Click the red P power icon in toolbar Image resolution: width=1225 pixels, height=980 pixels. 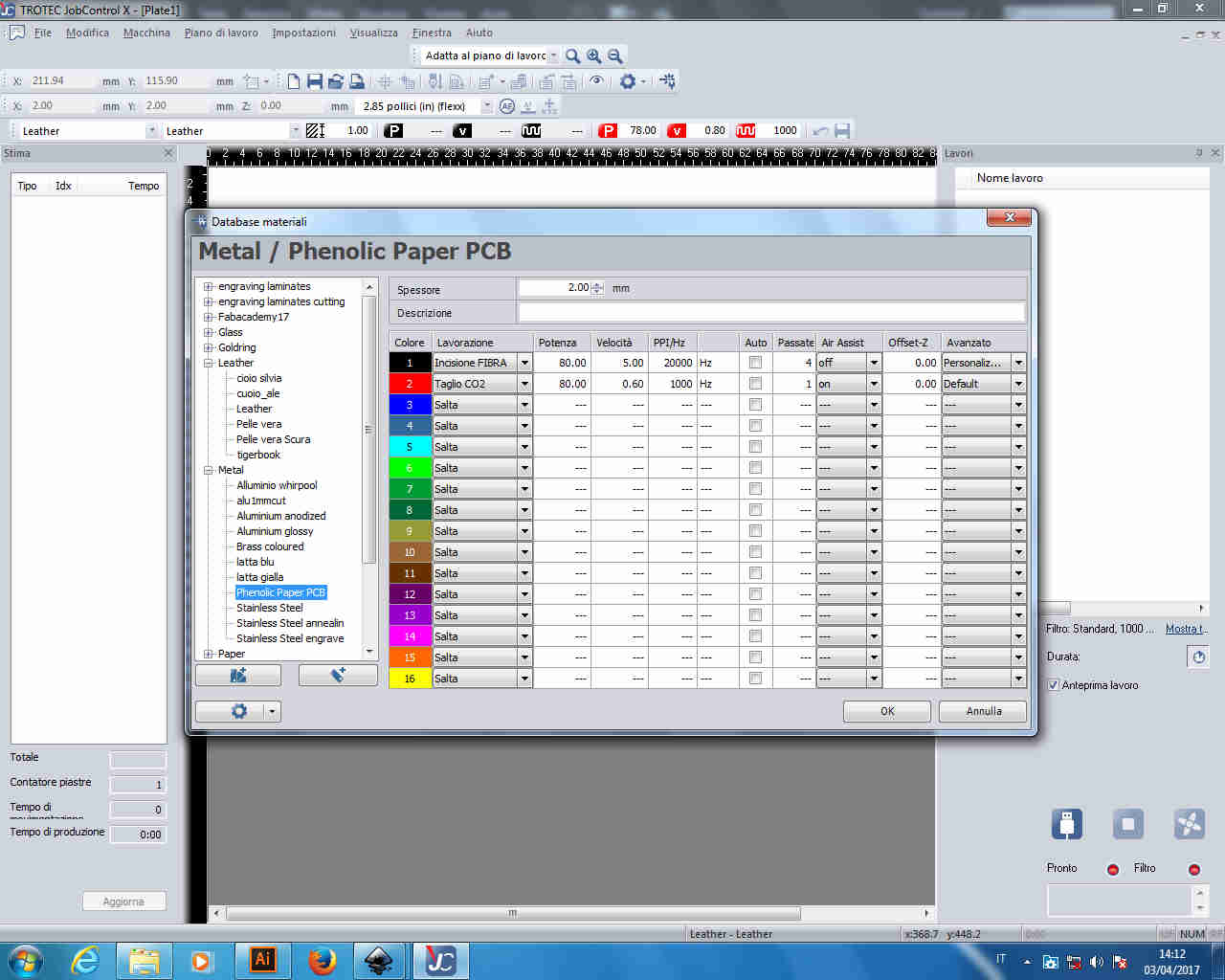click(607, 131)
